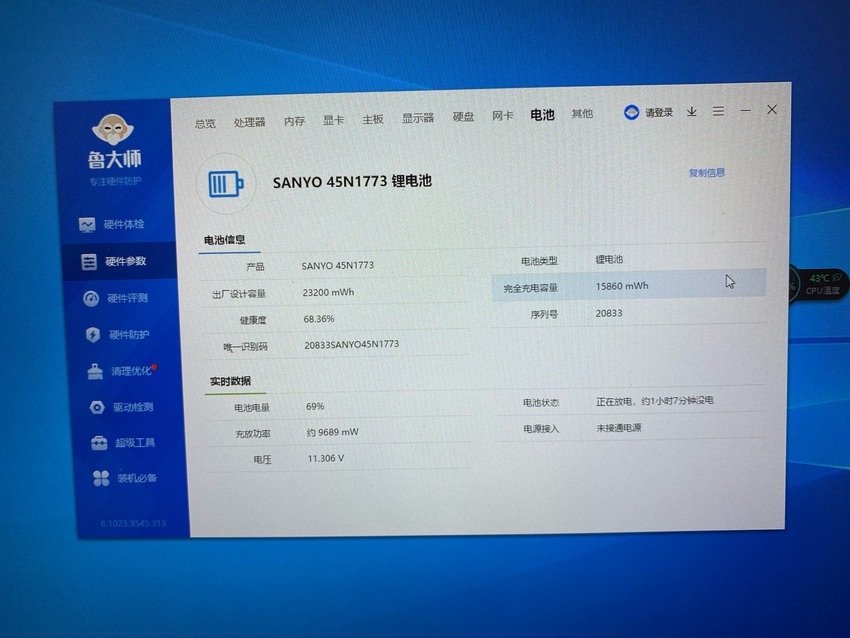
Task: Switch to the 处理器 tab
Action: [249, 122]
